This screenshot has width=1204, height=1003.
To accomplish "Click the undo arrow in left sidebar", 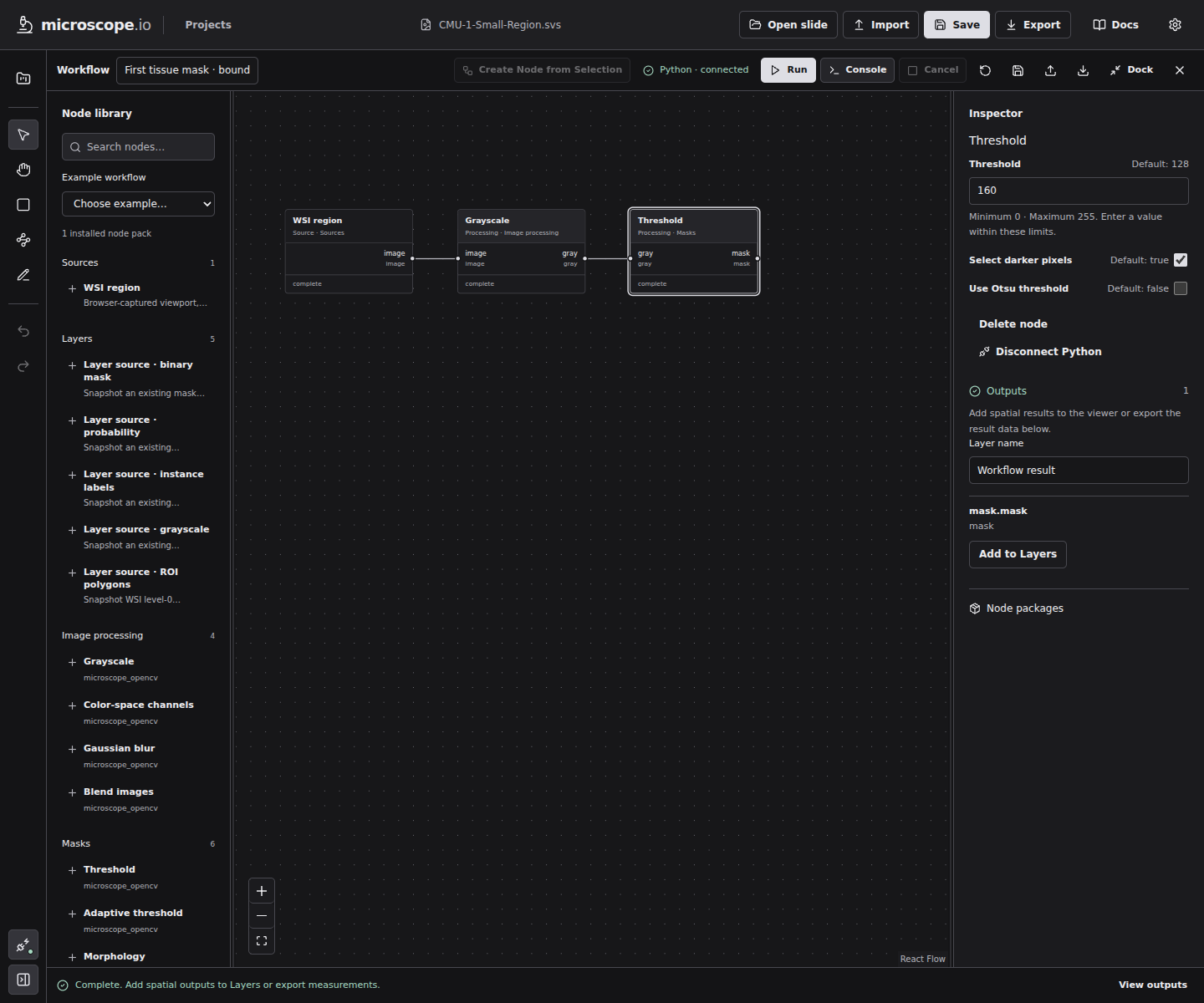I will click(23, 331).
